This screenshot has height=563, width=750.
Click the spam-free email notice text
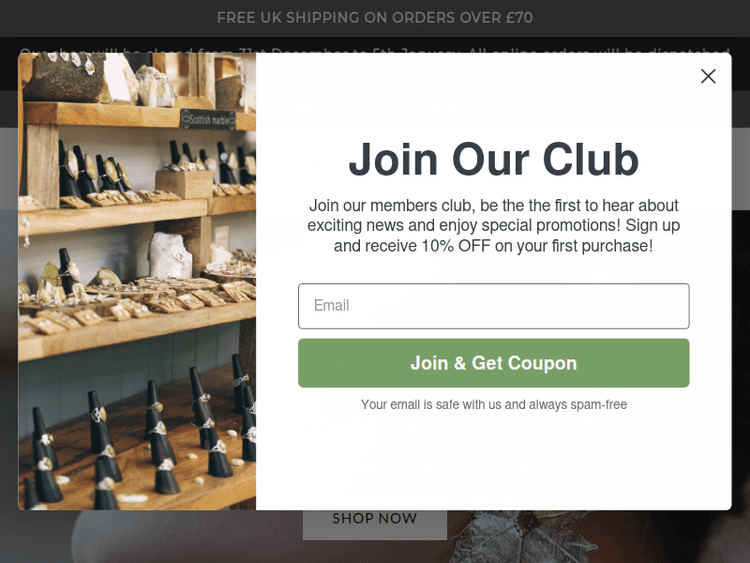pyautogui.click(x=494, y=405)
